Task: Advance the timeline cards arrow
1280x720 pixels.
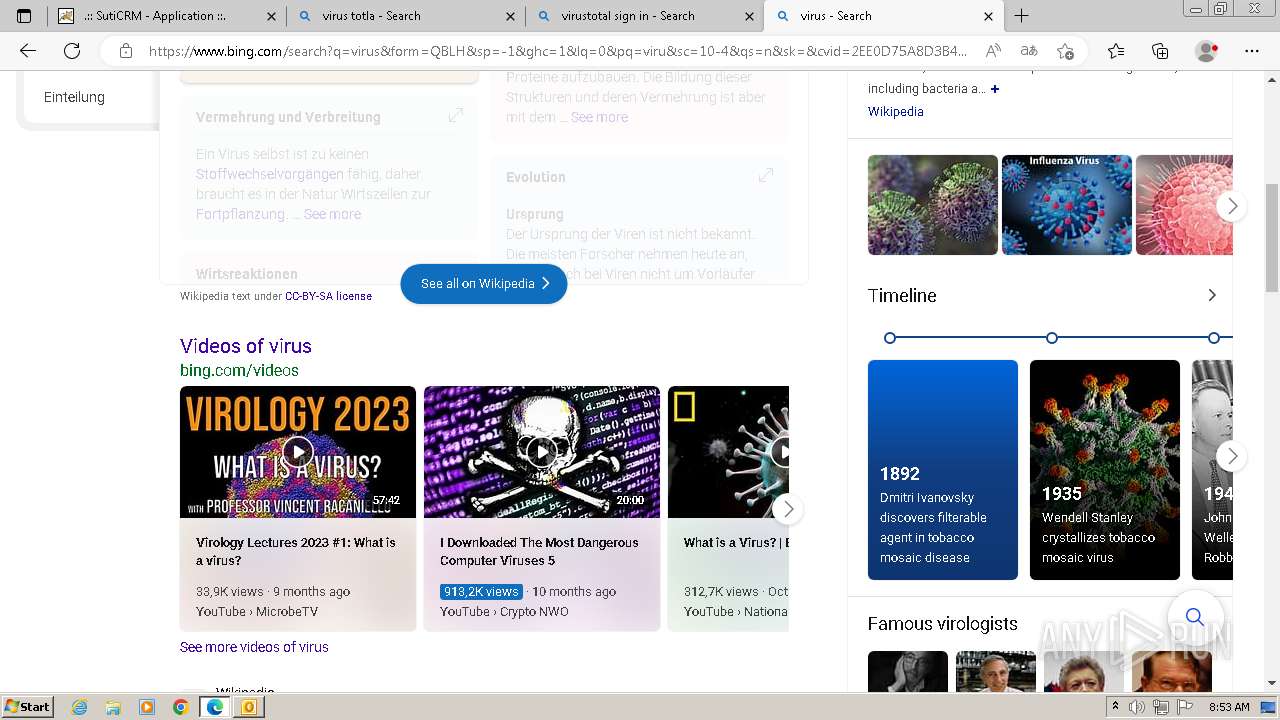Action: (x=1232, y=456)
